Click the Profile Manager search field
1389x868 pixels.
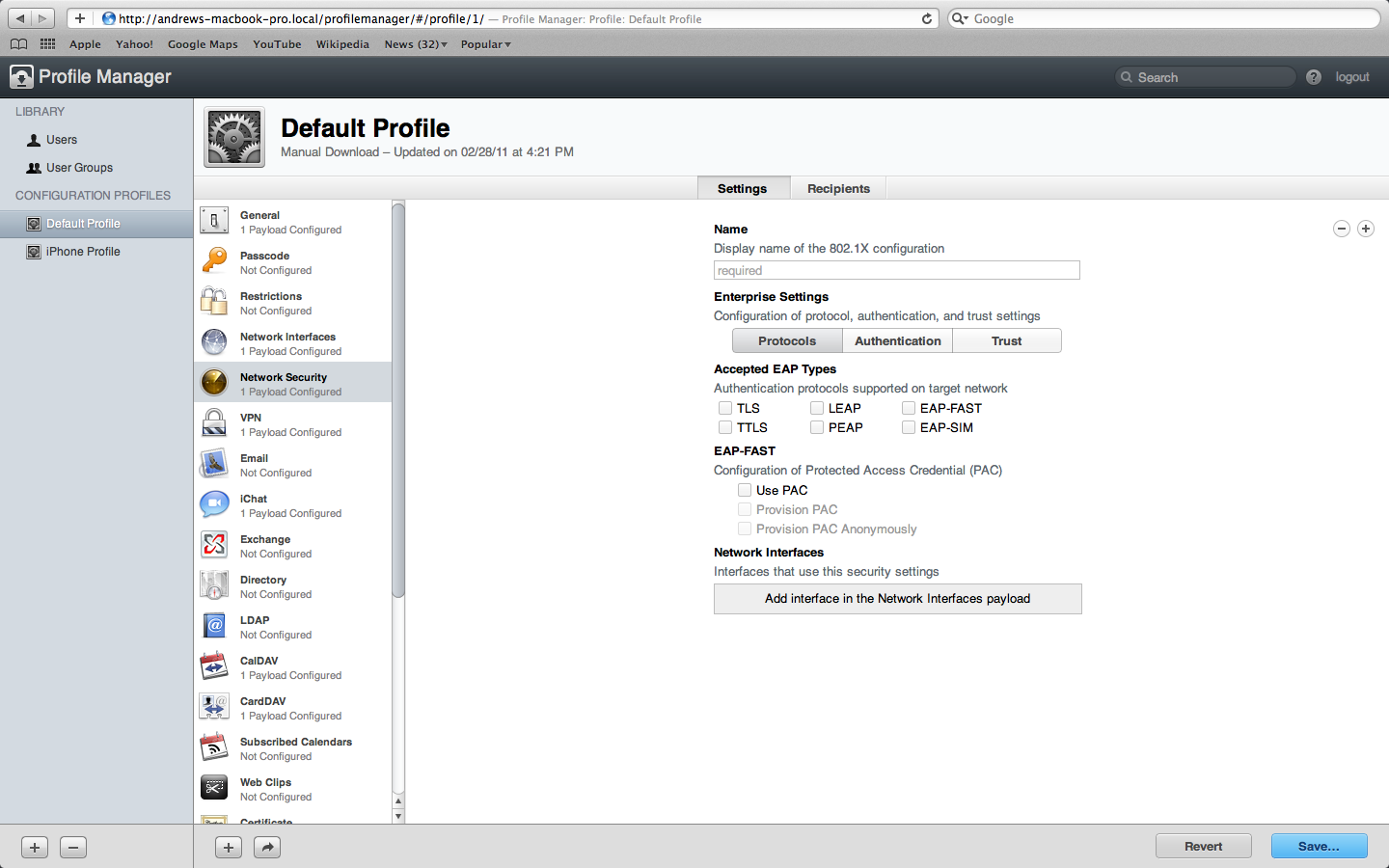1206,77
